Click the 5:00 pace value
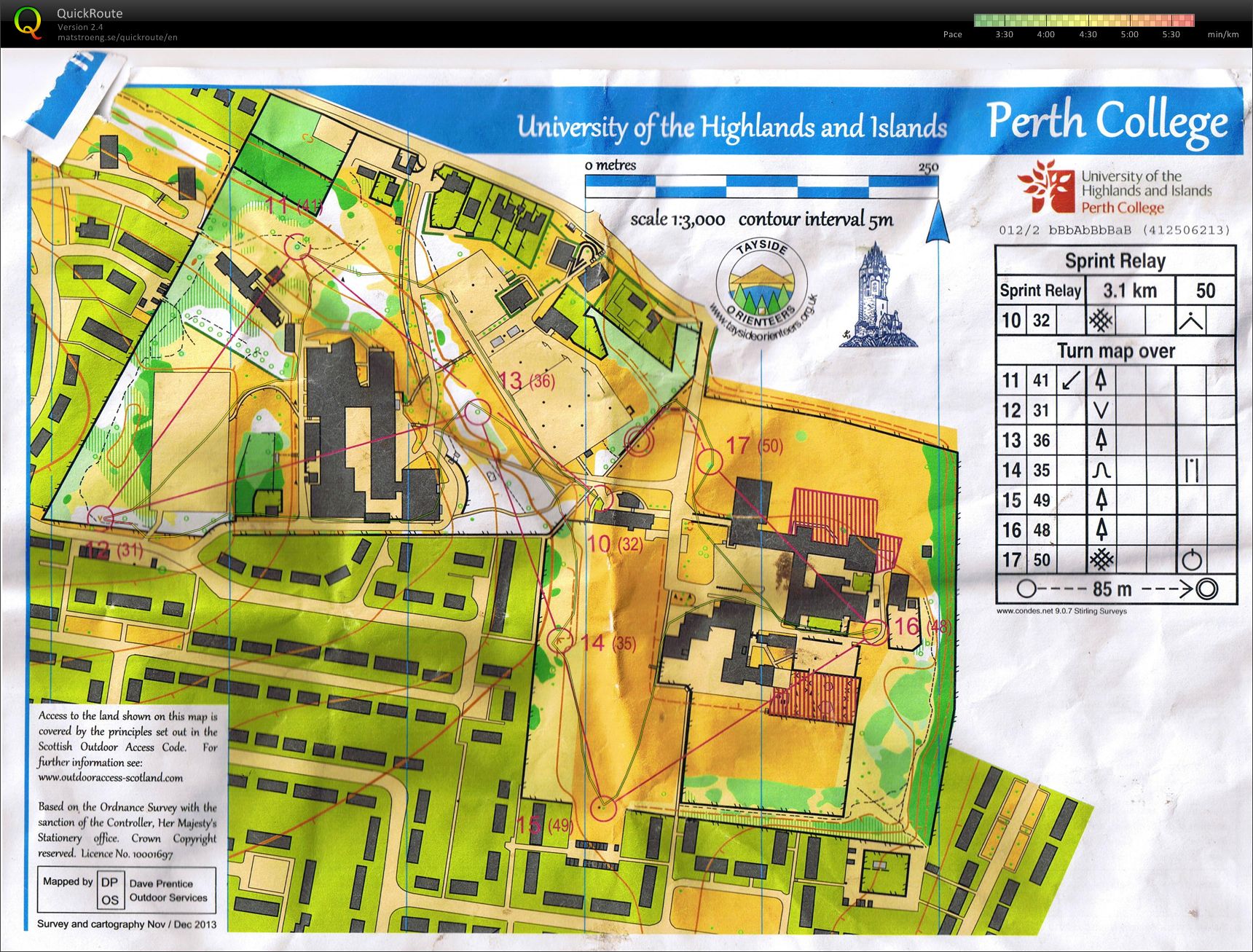Screen dimensions: 1253x952 coord(1129,34)
